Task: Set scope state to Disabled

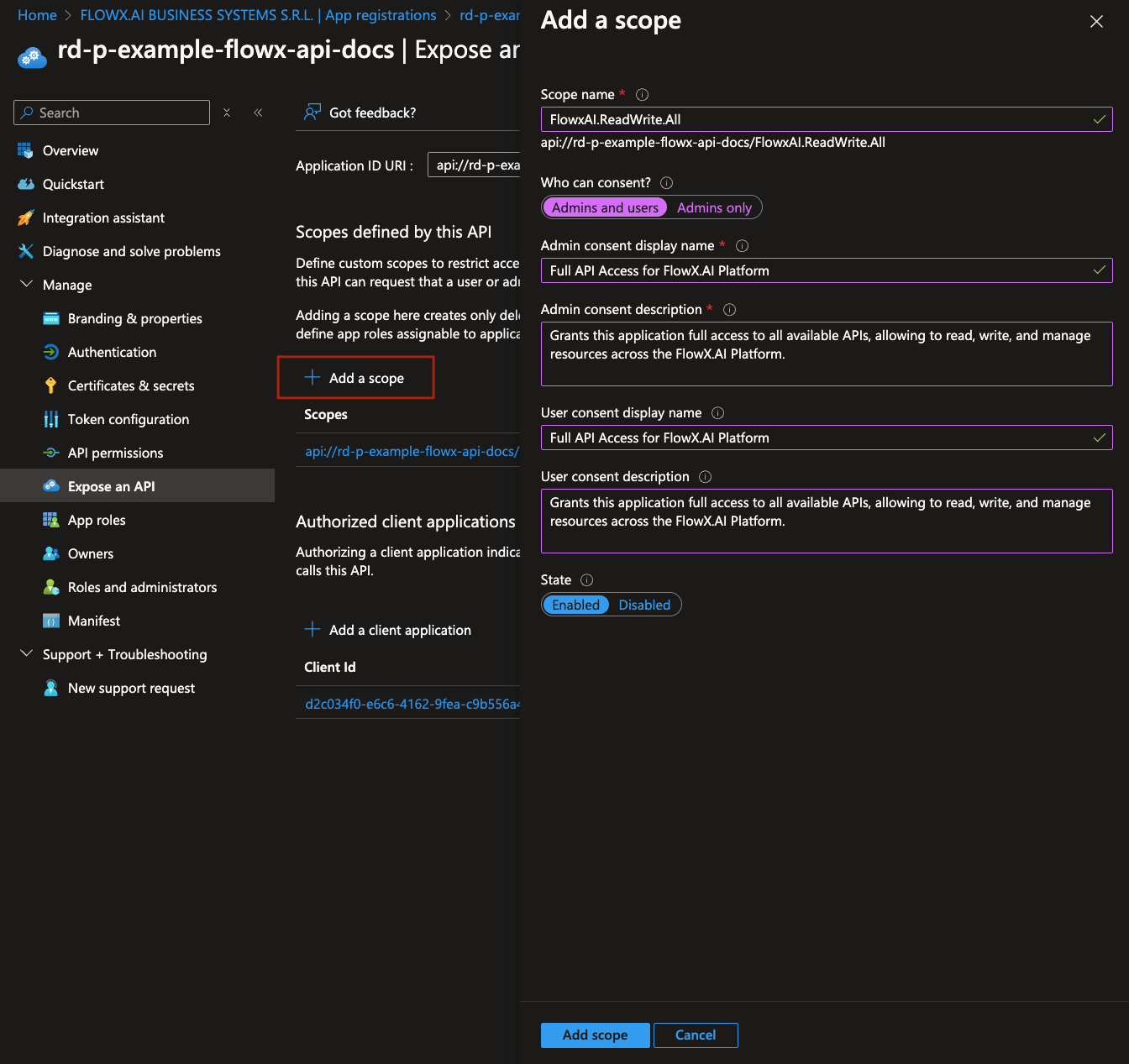Action: [644, 605]
